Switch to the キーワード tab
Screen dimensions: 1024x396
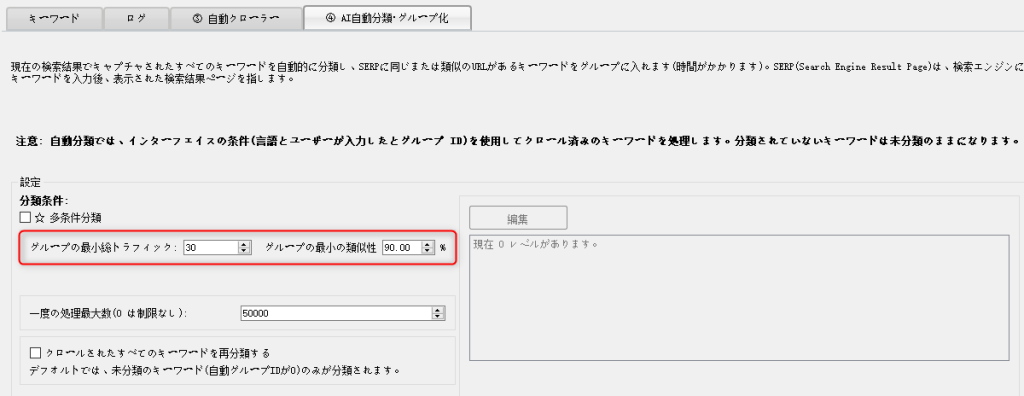pyautogui.click(x=54, y=18)
